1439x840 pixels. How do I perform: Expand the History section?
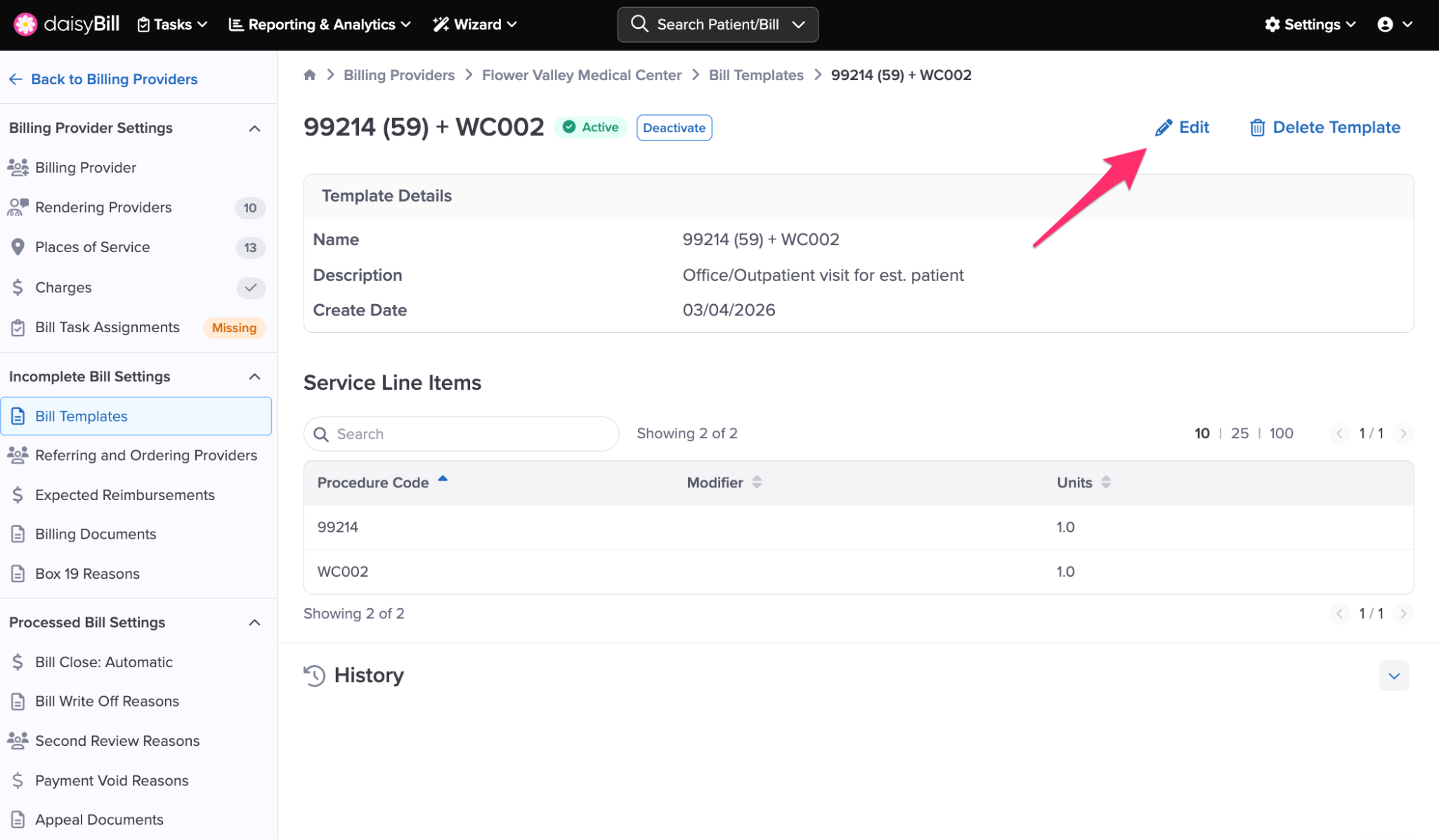pos(1393,676)
